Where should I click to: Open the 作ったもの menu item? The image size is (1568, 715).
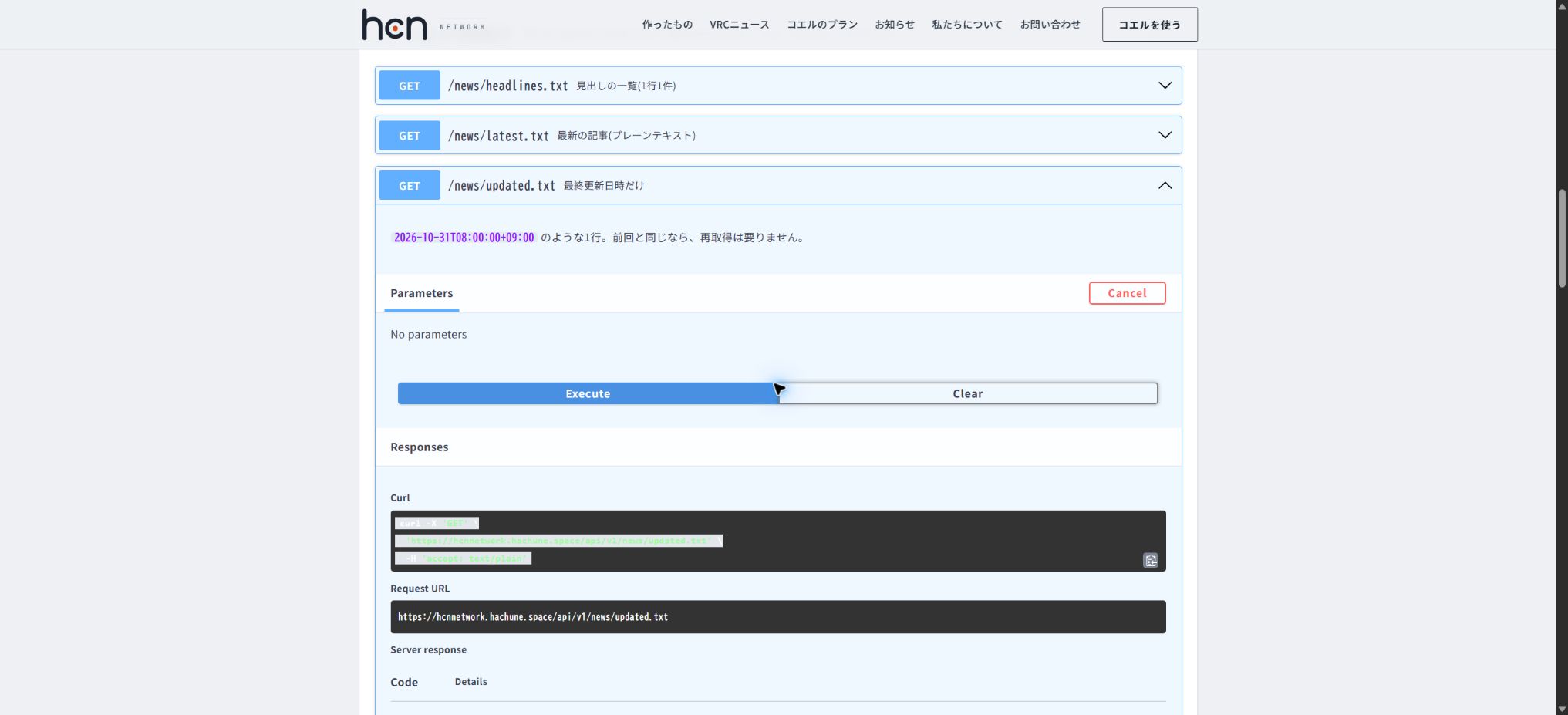pos(667,25)
